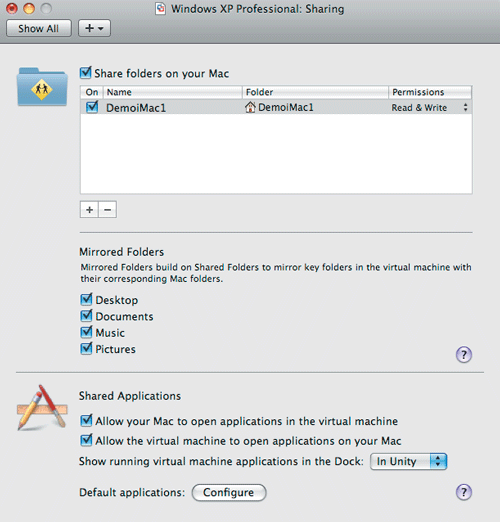Click the document icon in the window title
This screenshot has height=522, width=500.
pyautogui.click(x=161, y=9)
